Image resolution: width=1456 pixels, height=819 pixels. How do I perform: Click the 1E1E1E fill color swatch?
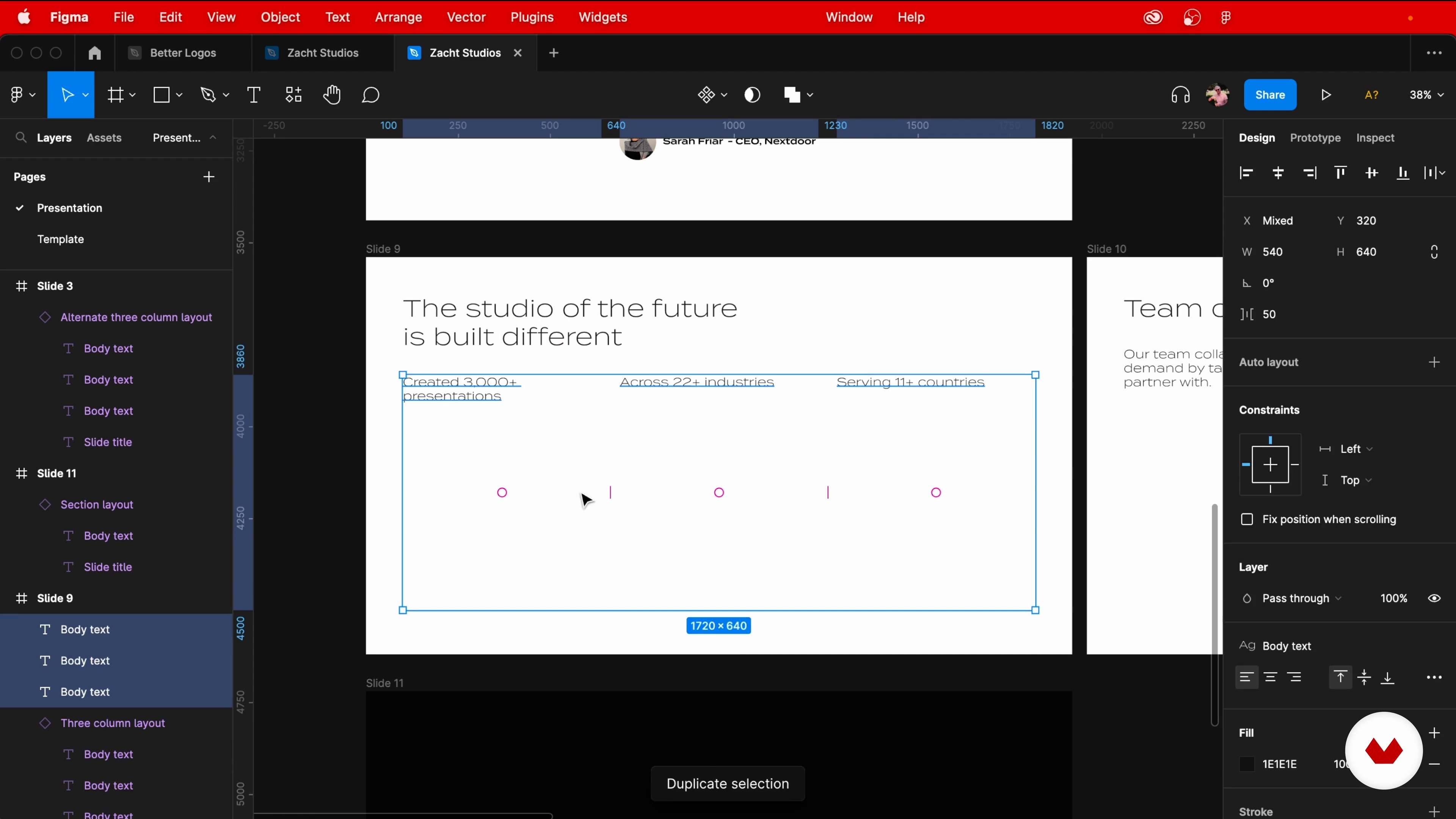coord(1247,764)
